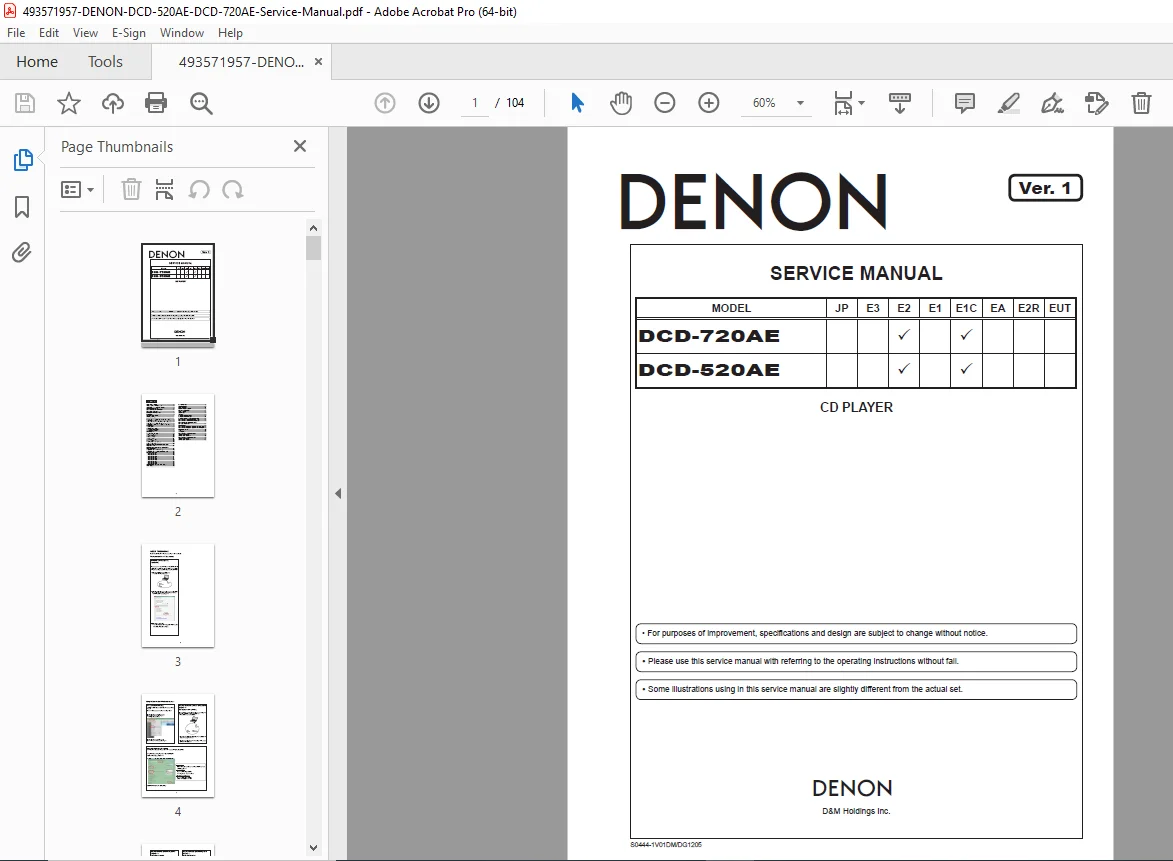This screenshot has height=861, width=1173.
Task: Rotate pages clockwise
Action: click(233, 190)
